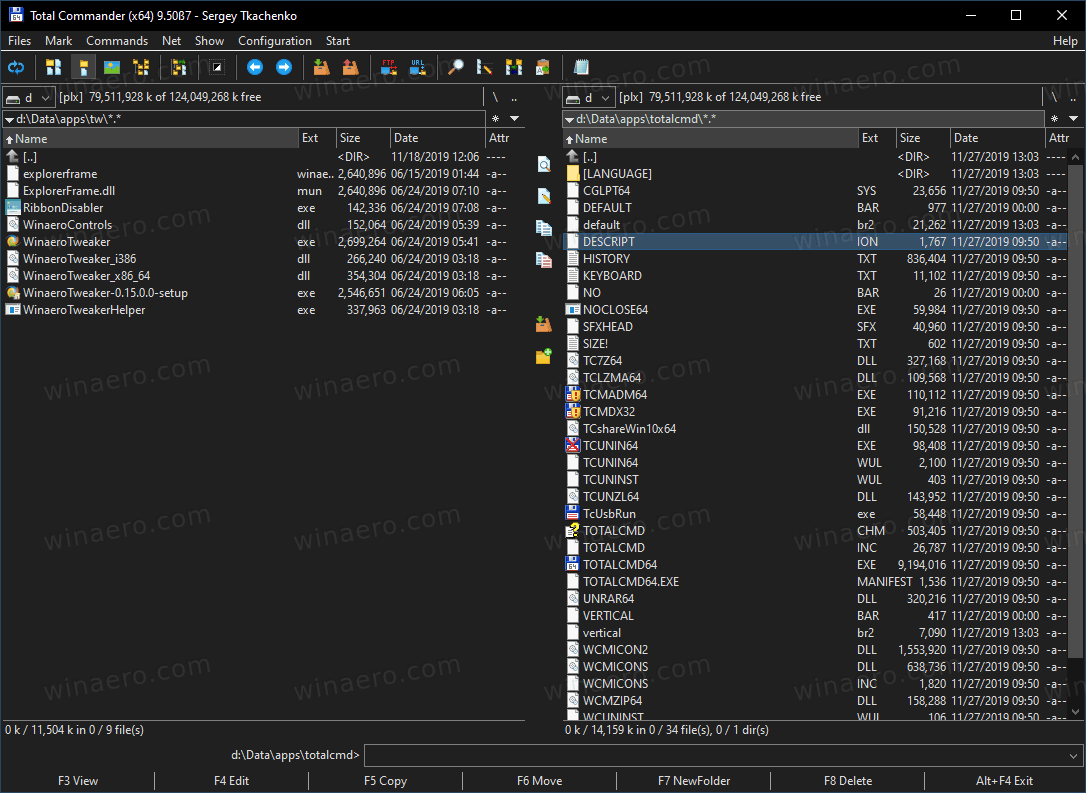Click the F5 Copy button
Screen dimensions: 1086x793
[385, 781]
